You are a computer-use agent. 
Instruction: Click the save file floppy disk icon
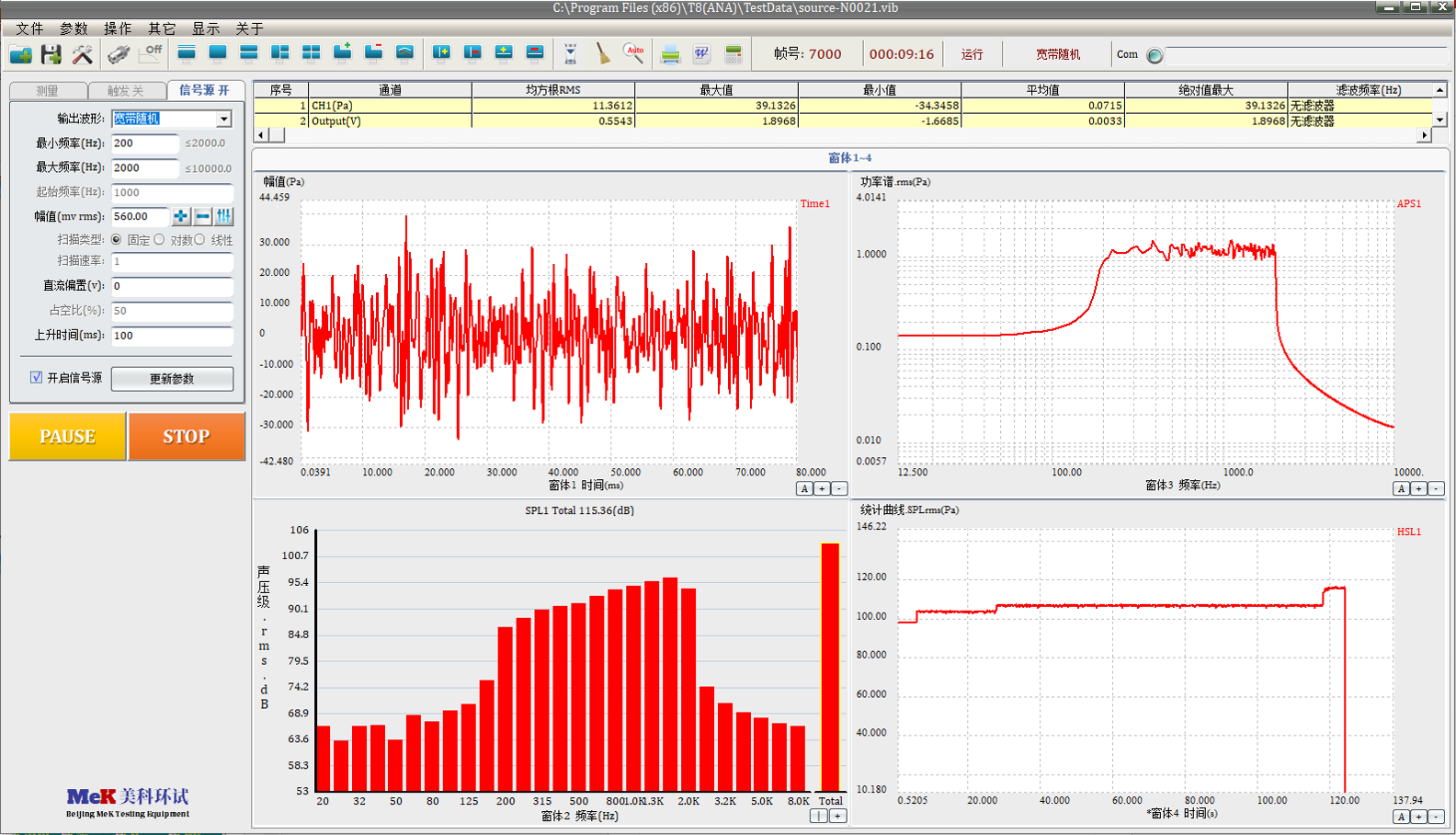click(x=51, y=54)
